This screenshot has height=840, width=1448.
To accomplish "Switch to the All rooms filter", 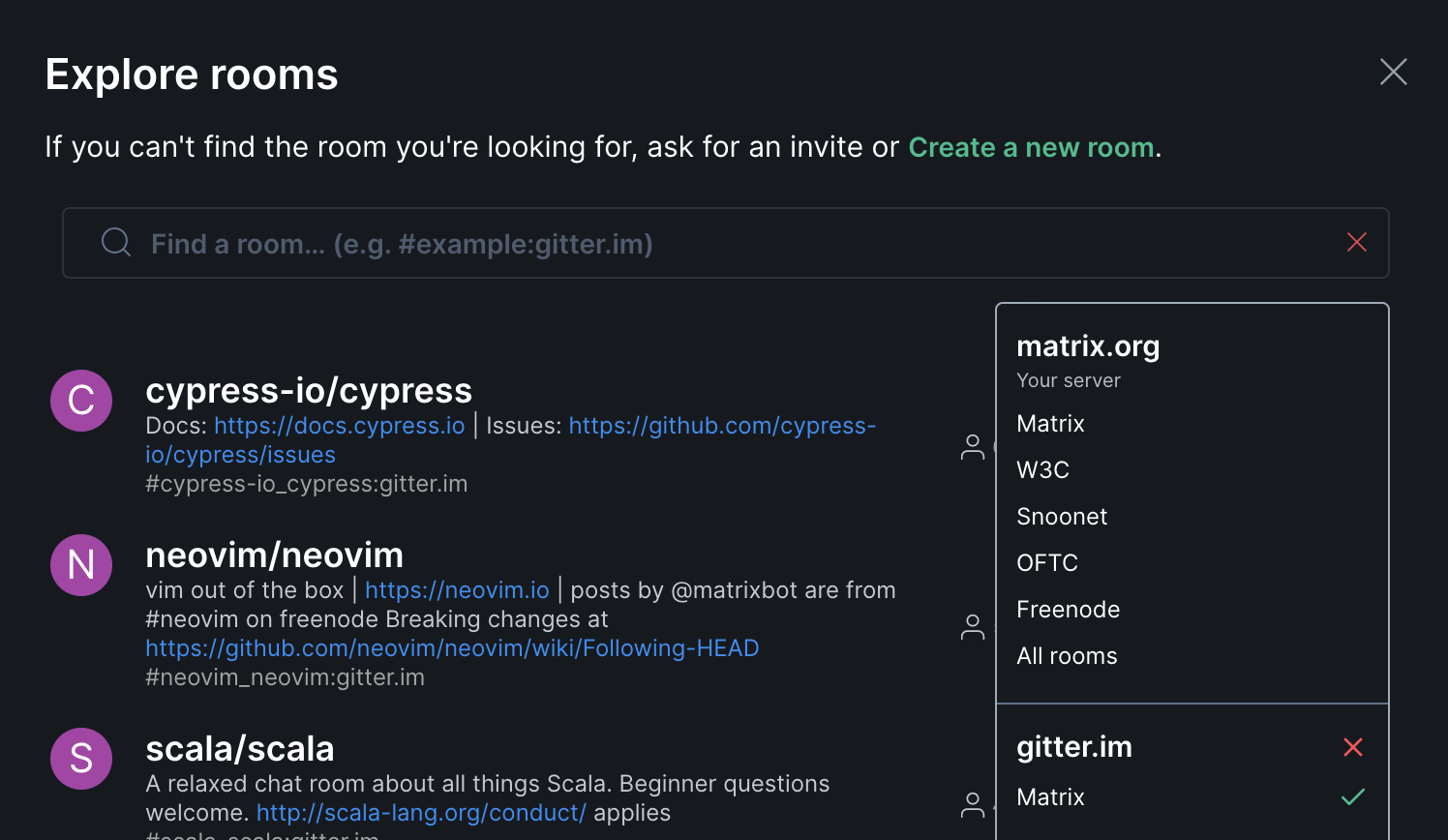I will coord(1067,655).
